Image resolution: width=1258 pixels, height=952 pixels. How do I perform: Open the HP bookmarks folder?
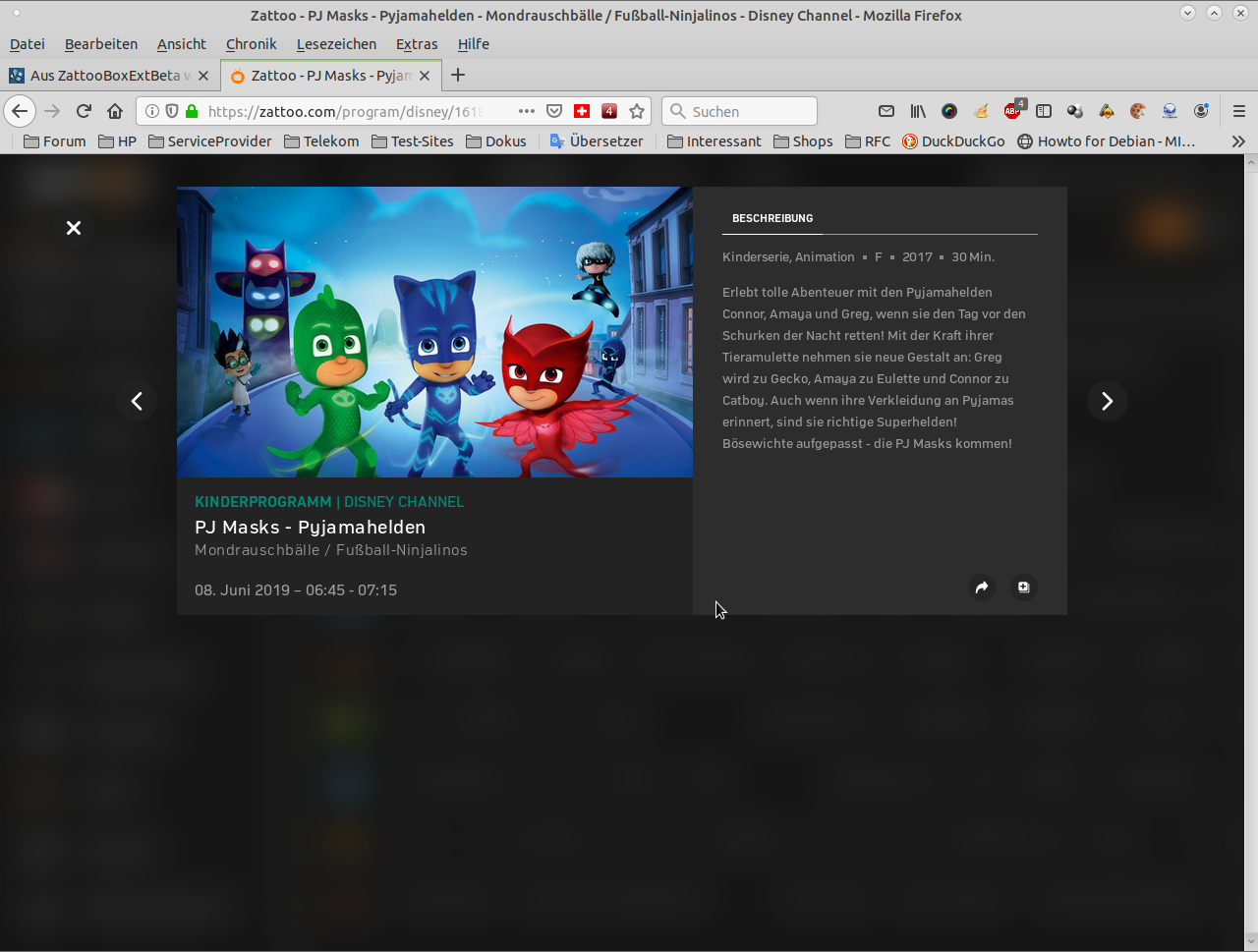118,141
